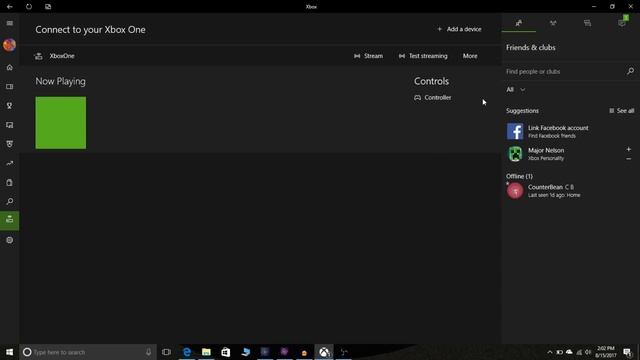Open Action Center notifications icon
Image resolution: width=640 pixels, height=360 pixels.
(627, 352)
